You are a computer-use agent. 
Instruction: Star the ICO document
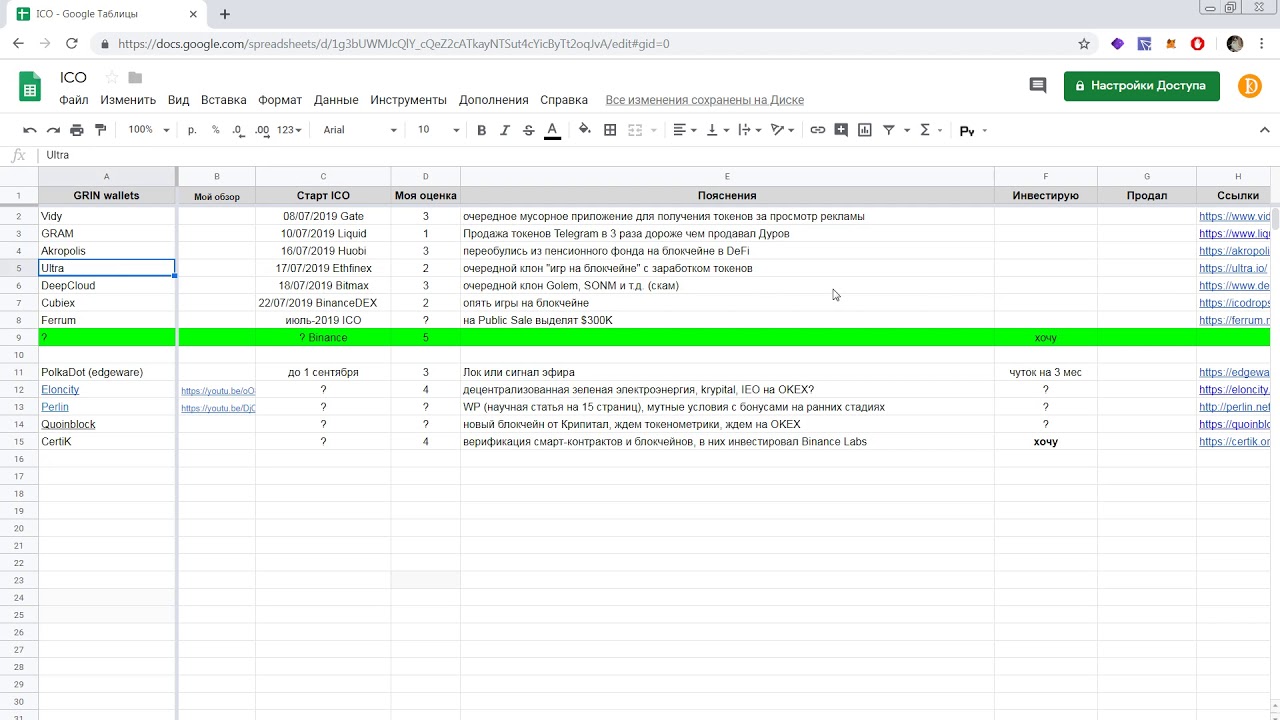(x=111, y=78)
